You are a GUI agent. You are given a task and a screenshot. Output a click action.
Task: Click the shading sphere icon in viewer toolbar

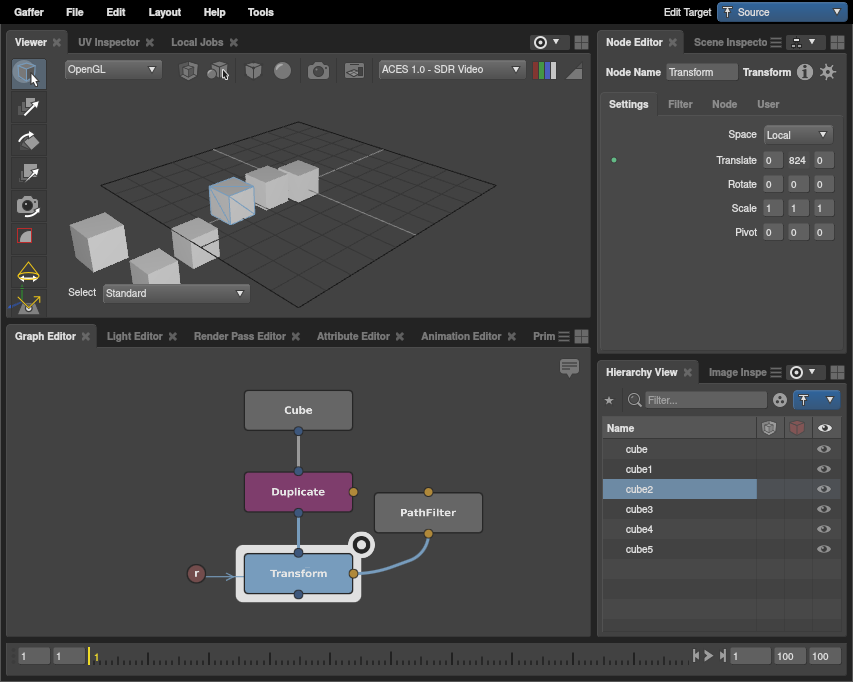coord(283,70)
